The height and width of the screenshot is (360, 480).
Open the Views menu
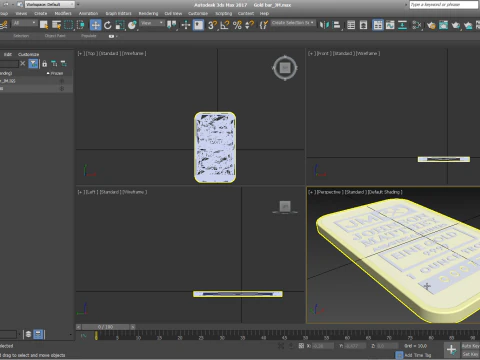click(21, 13)
